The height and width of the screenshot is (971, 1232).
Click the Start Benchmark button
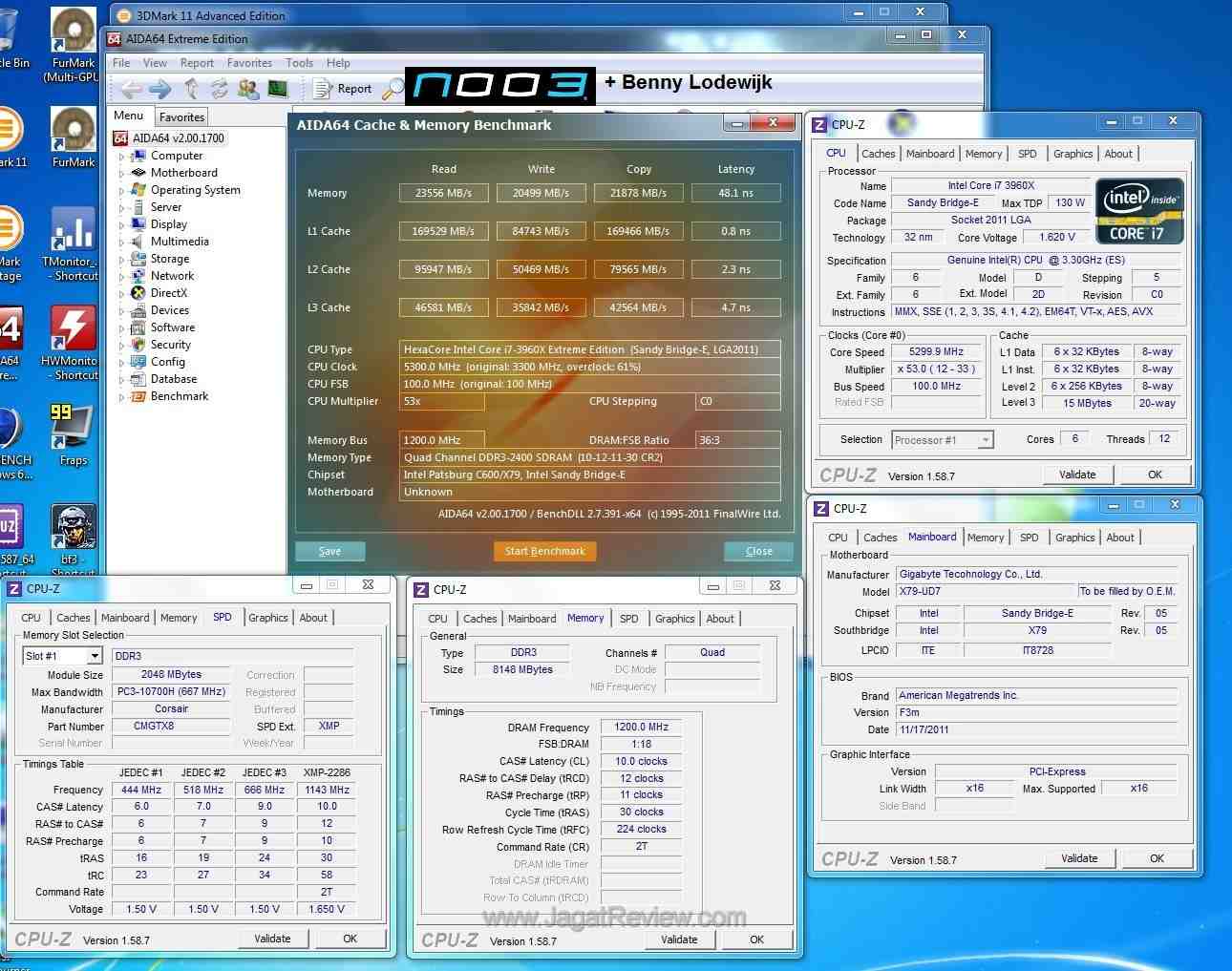coord(544,551)
